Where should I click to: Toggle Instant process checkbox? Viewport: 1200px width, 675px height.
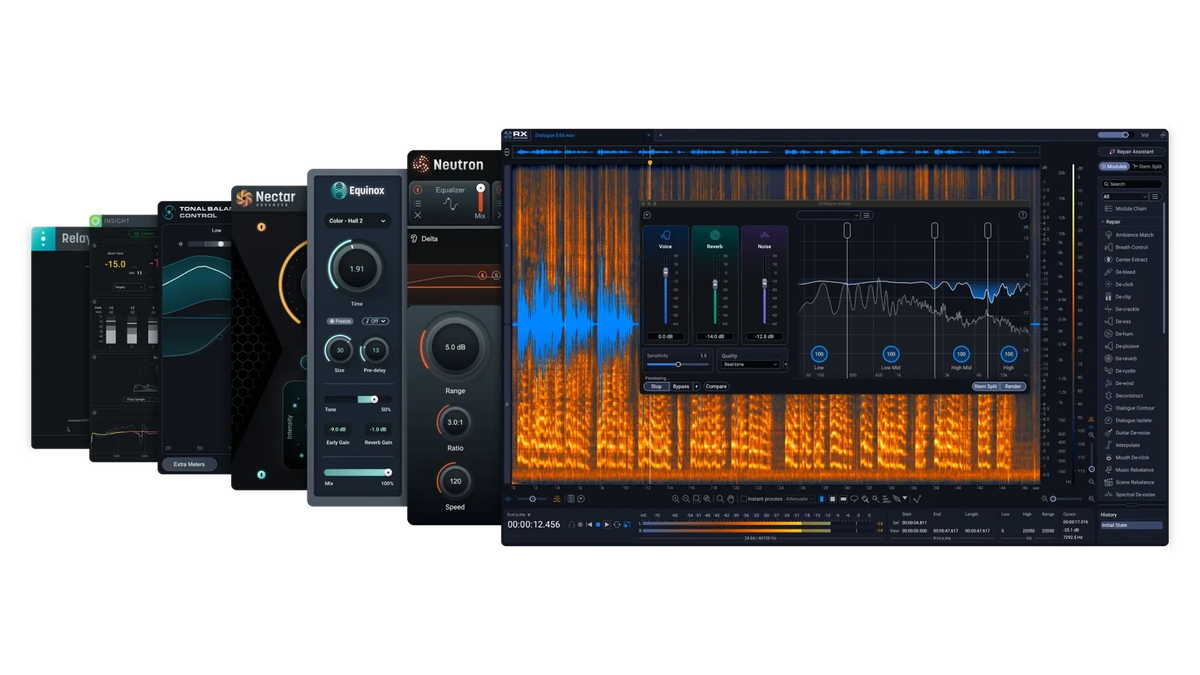(743, 499)
